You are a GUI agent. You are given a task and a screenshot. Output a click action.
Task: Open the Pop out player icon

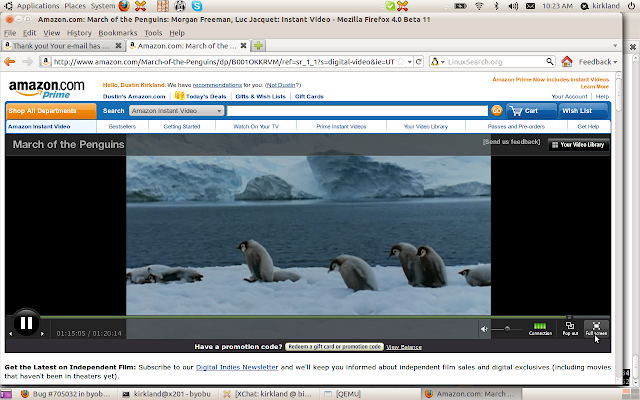coord(570,329)
